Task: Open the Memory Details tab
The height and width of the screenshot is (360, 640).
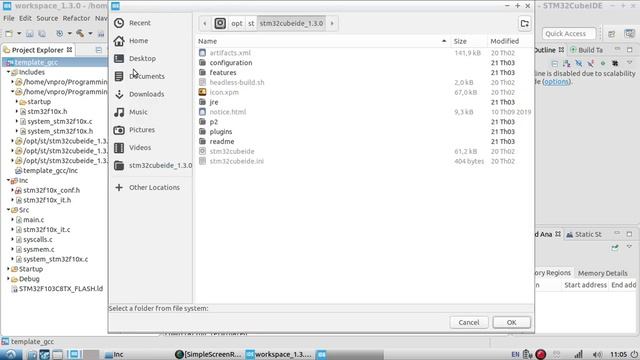Action: [x=602, y=273]
